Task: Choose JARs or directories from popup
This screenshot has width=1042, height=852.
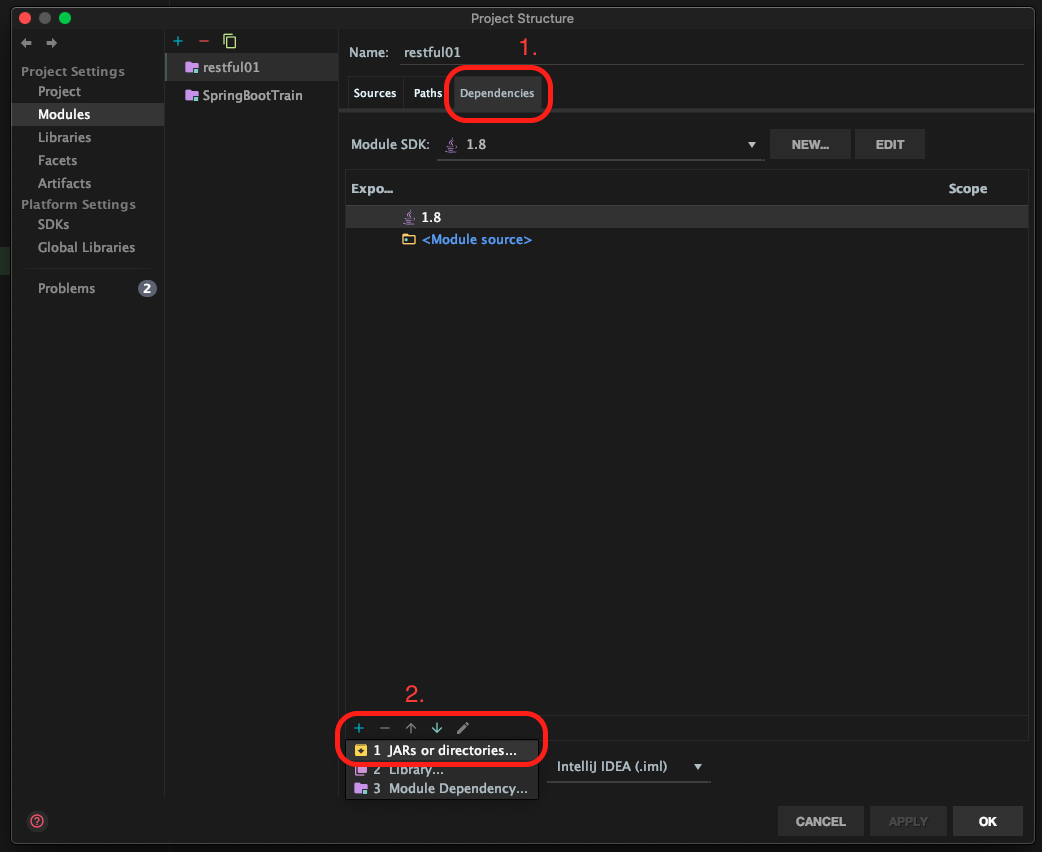Action: [x=443, y=750]
